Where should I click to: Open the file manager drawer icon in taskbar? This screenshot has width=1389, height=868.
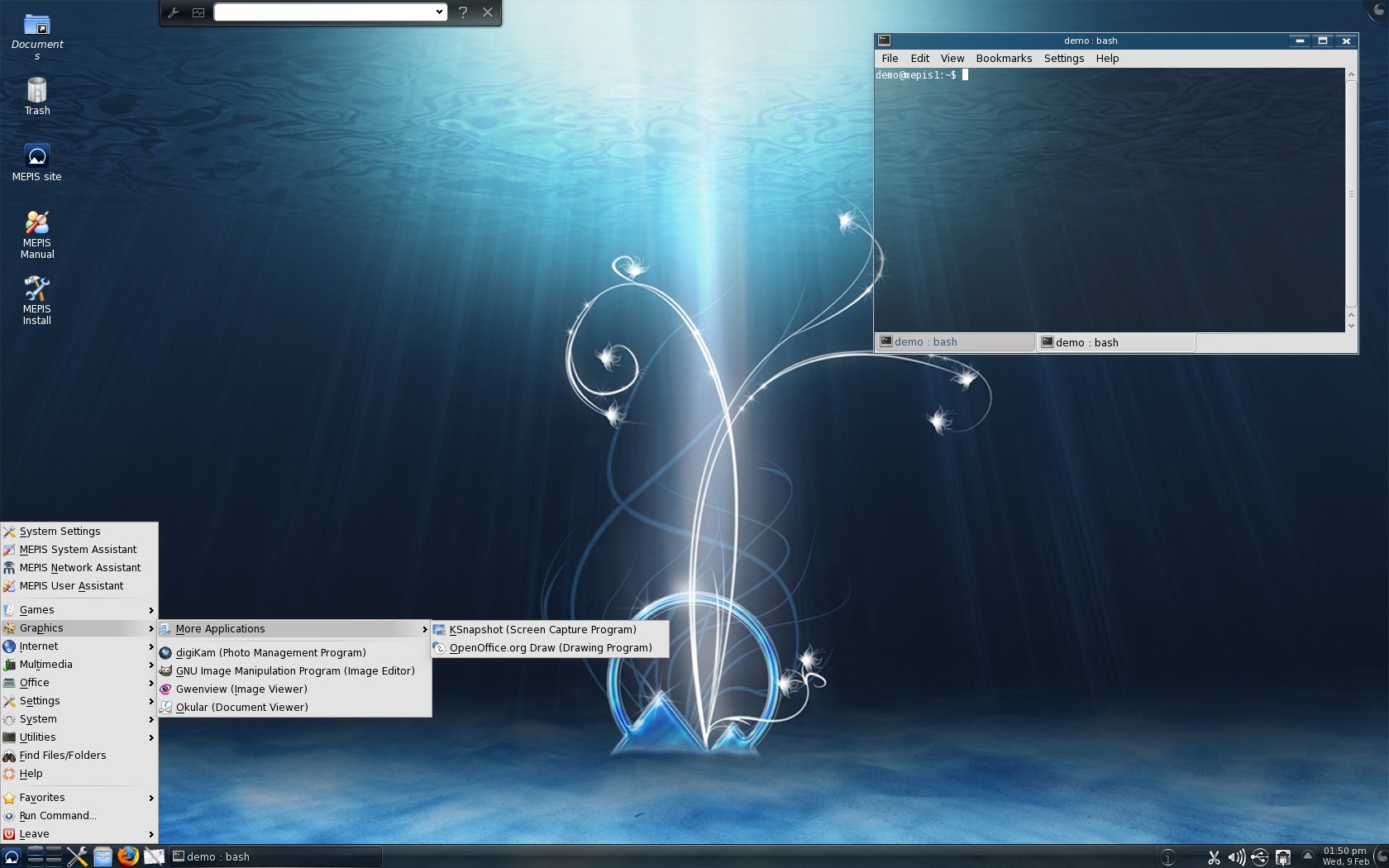coord(103,856)
